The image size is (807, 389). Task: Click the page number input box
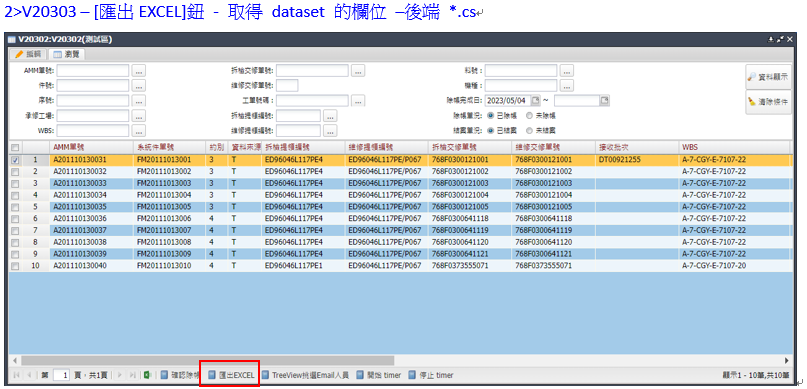point(61,376)
